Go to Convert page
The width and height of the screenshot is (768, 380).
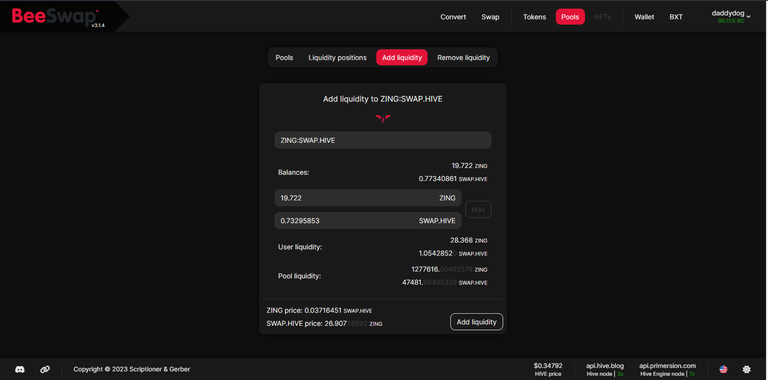point(453,17)
